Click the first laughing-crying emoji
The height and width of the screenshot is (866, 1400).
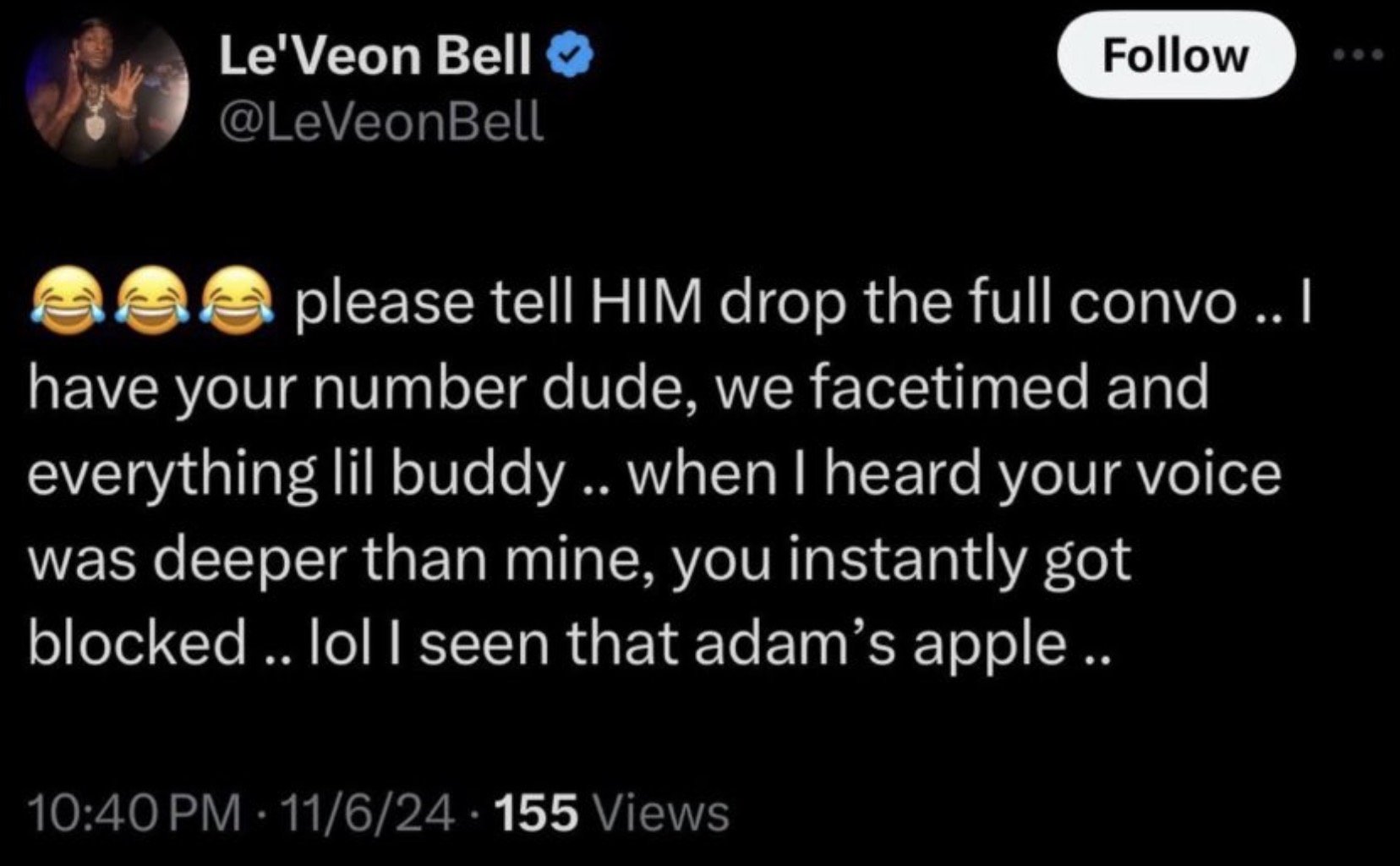click(x=67, y=301)
